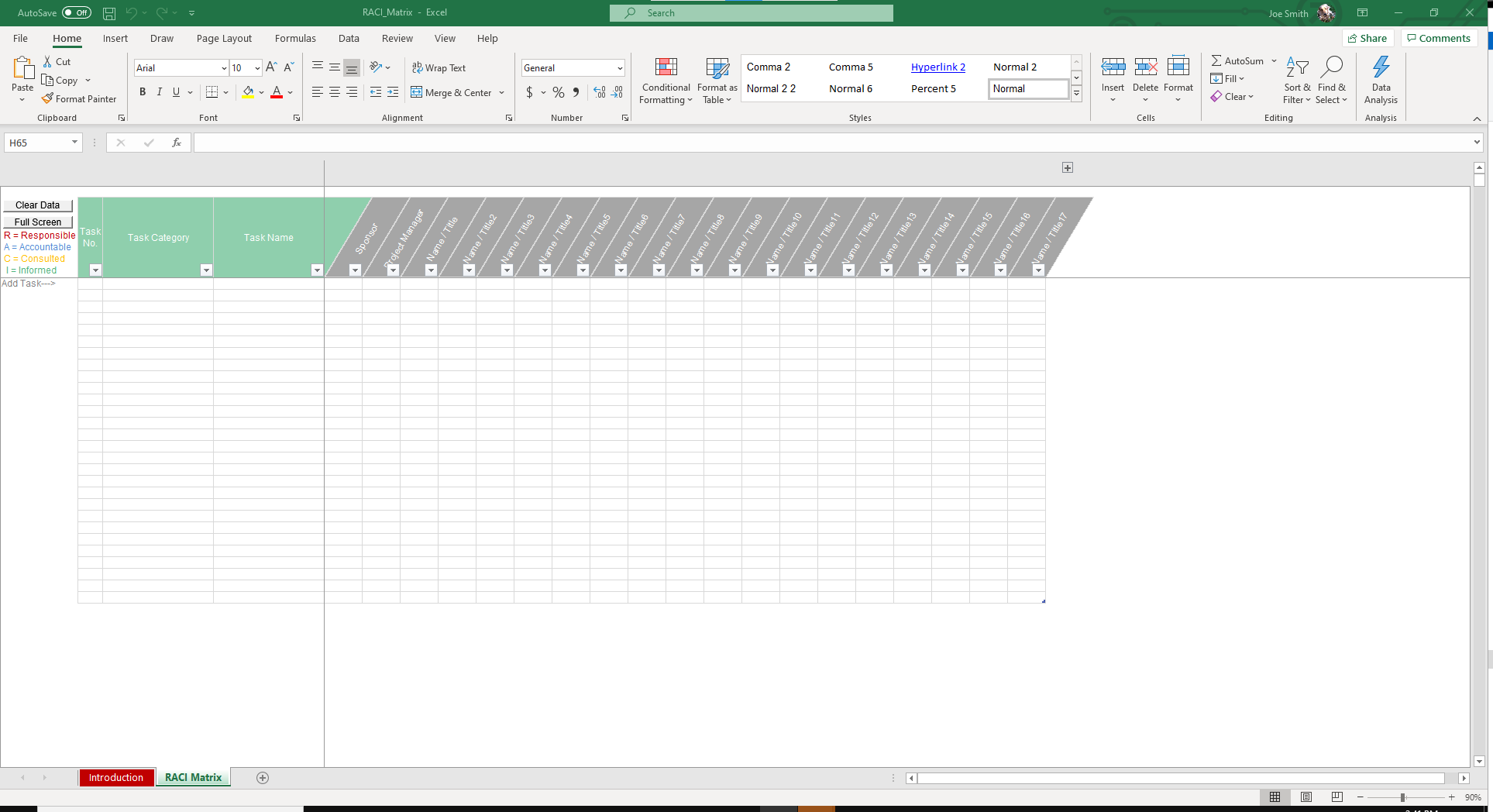Click the Insert cells icon
1493x812 pixels.
tap(1113, 67)
